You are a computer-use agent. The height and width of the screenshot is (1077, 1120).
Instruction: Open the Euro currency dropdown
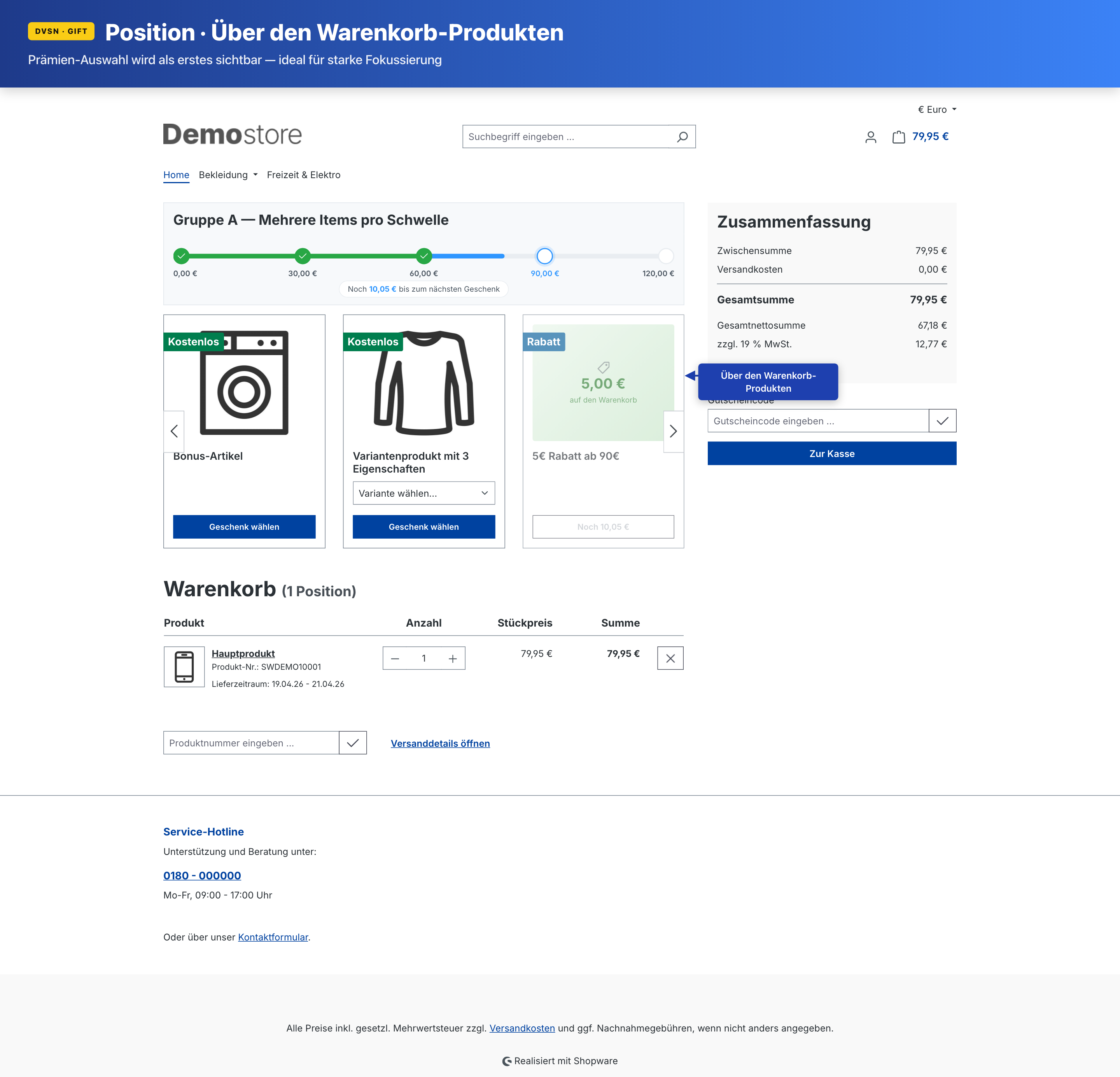pyautogui.click(x=936, y=109)
